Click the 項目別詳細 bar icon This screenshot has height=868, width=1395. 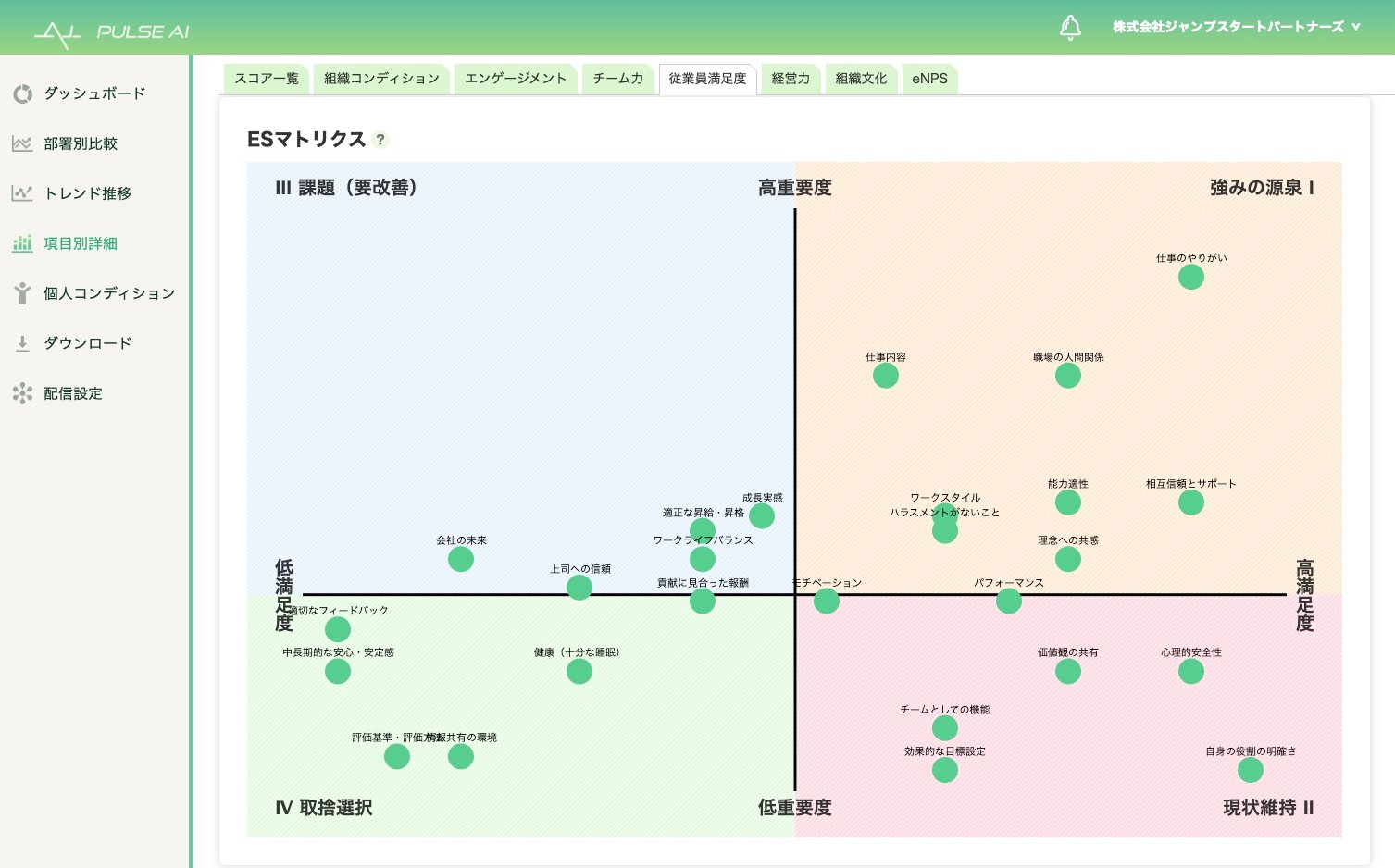22,243
